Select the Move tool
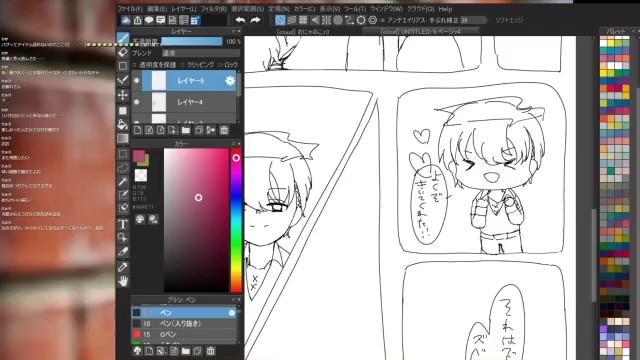 pos(122,95)
